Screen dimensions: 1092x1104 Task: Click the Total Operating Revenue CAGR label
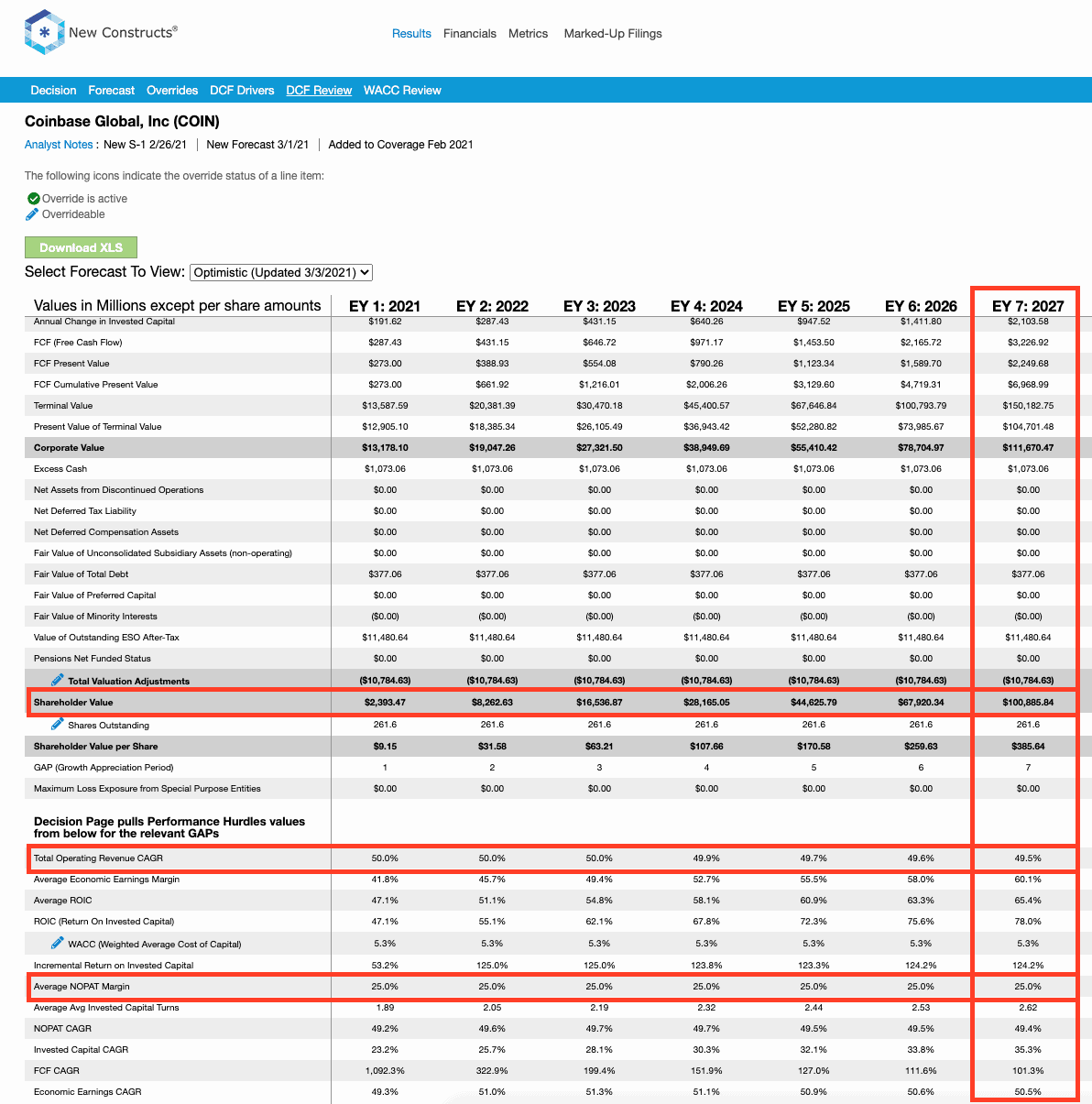98,858
